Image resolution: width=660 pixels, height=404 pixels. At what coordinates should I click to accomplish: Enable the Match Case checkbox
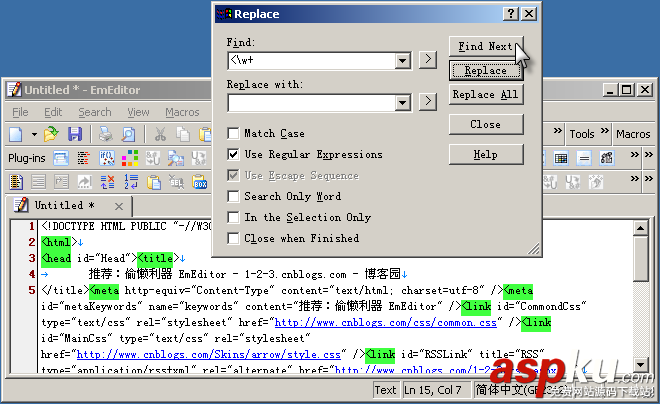[x=233, y=133]
